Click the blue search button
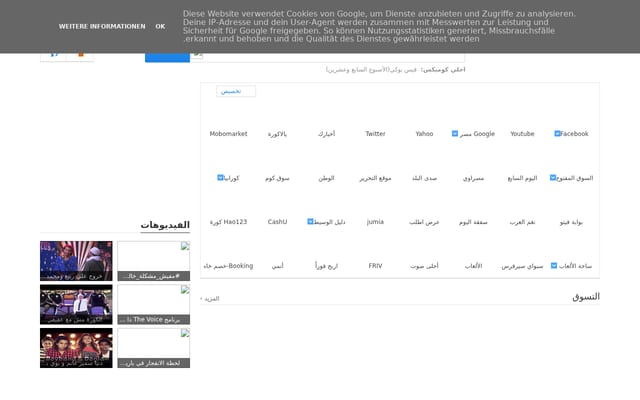Image resolution: width=640 pixels, height=400 pixels. (167, 57)
